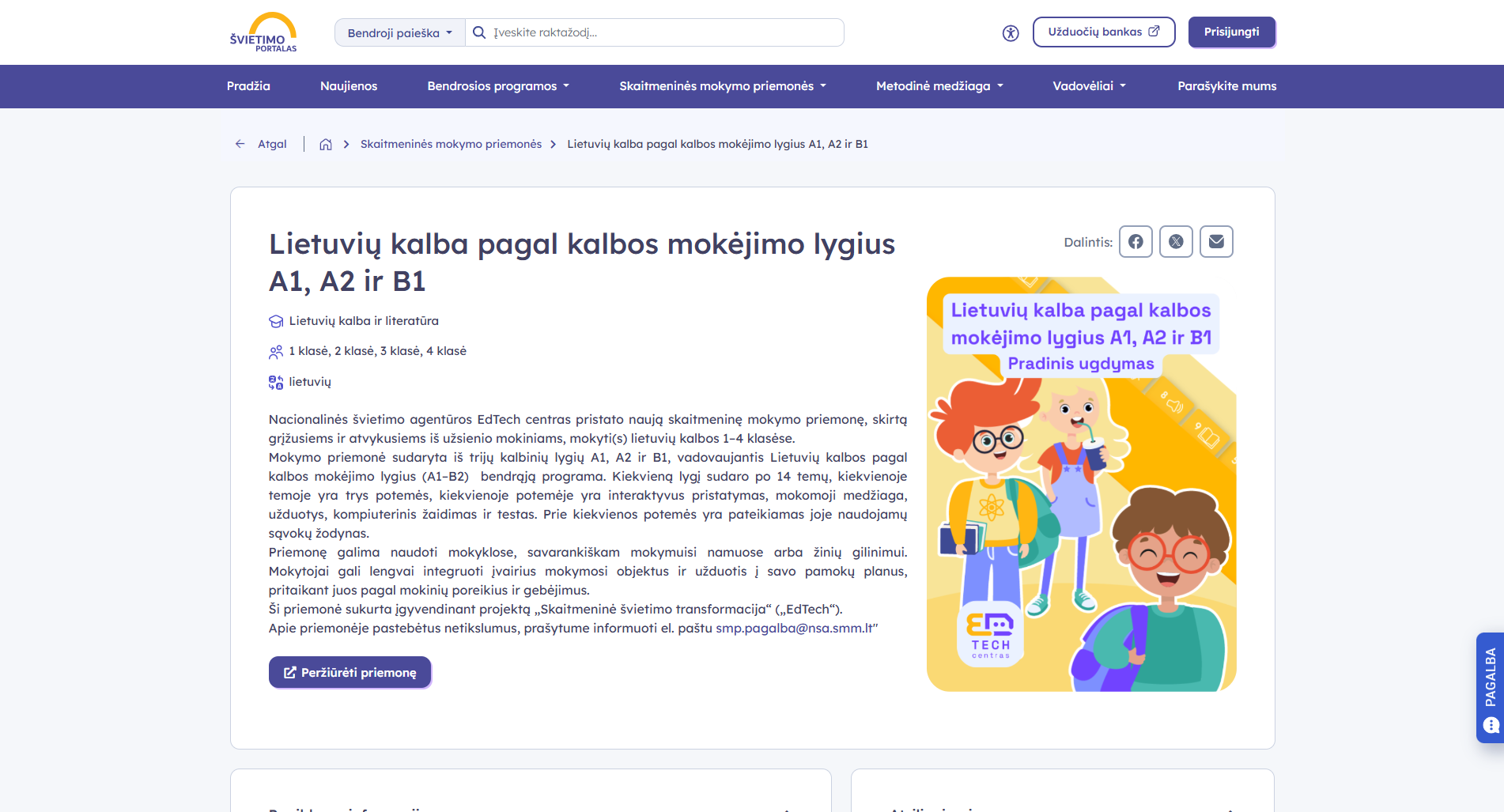
Task: Open the PAGALBA help chat widget
Action: [x=1490, y=688]
